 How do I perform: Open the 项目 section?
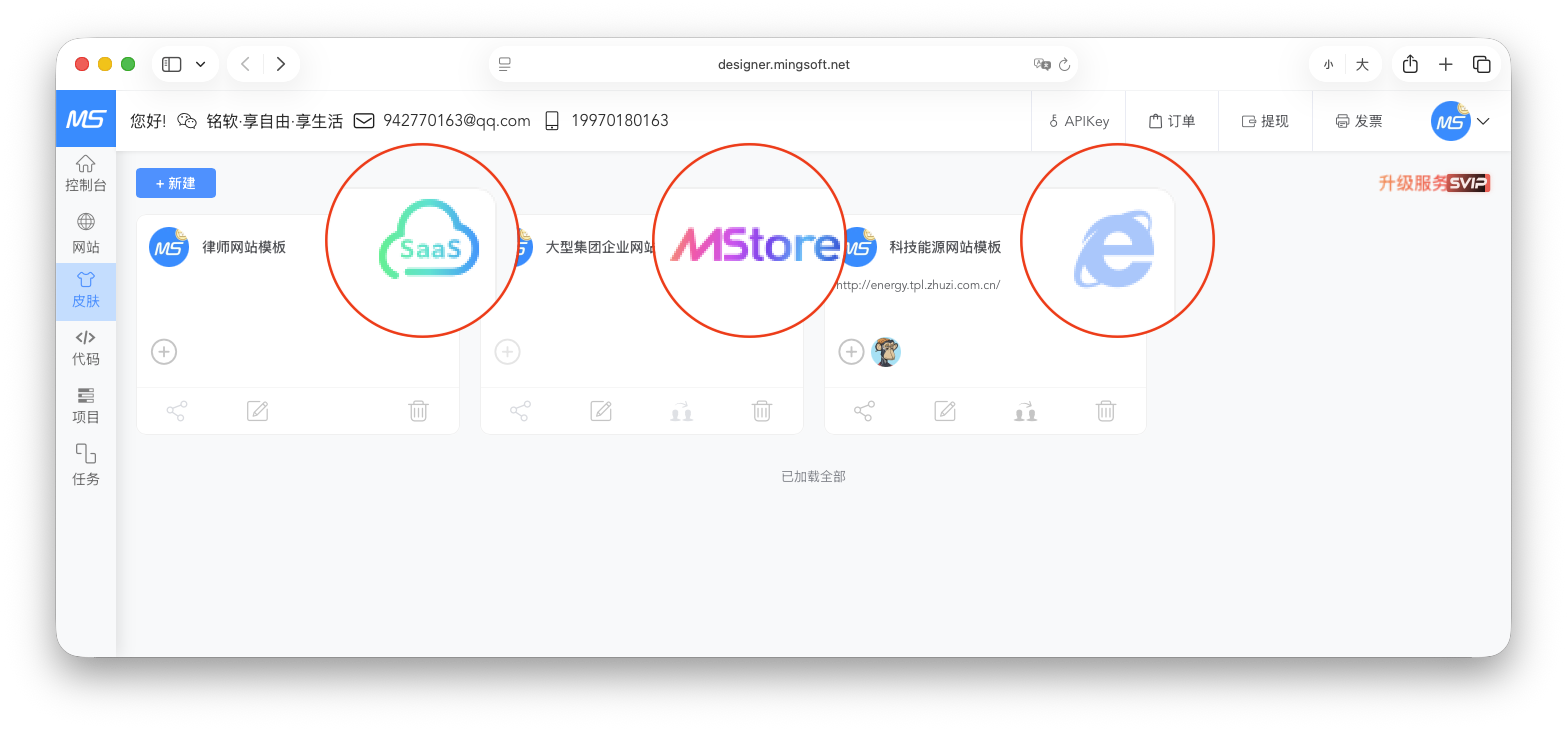[86, 406]
